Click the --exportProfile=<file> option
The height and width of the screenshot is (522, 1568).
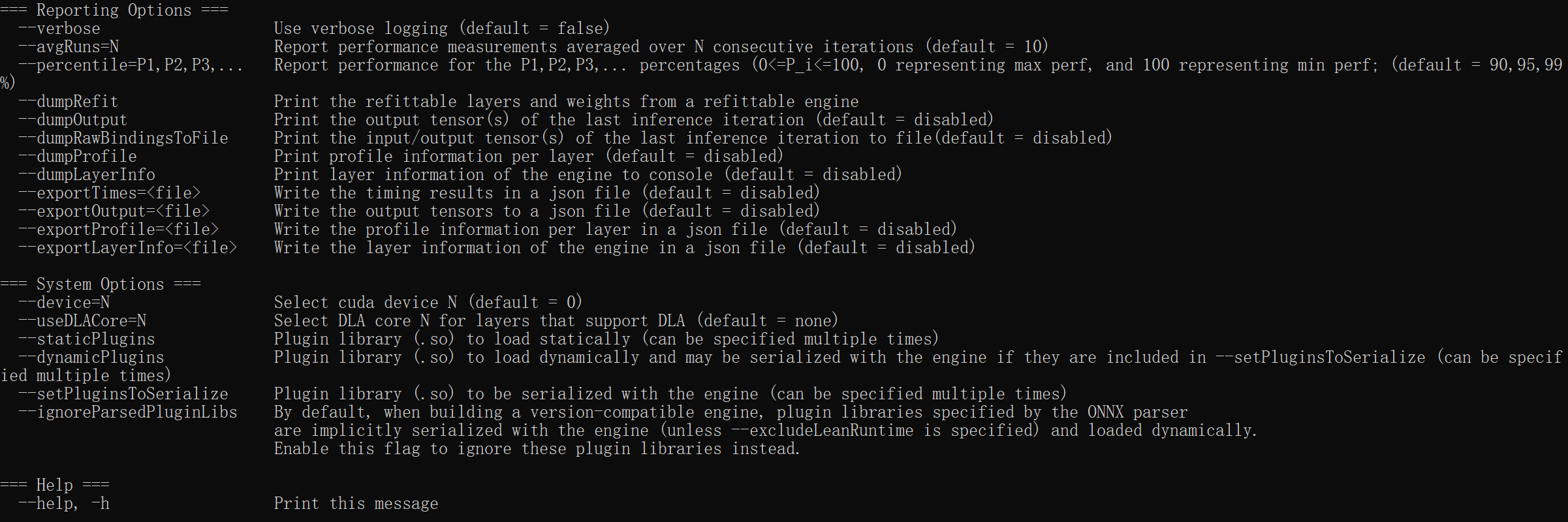[x=119, y=230]
